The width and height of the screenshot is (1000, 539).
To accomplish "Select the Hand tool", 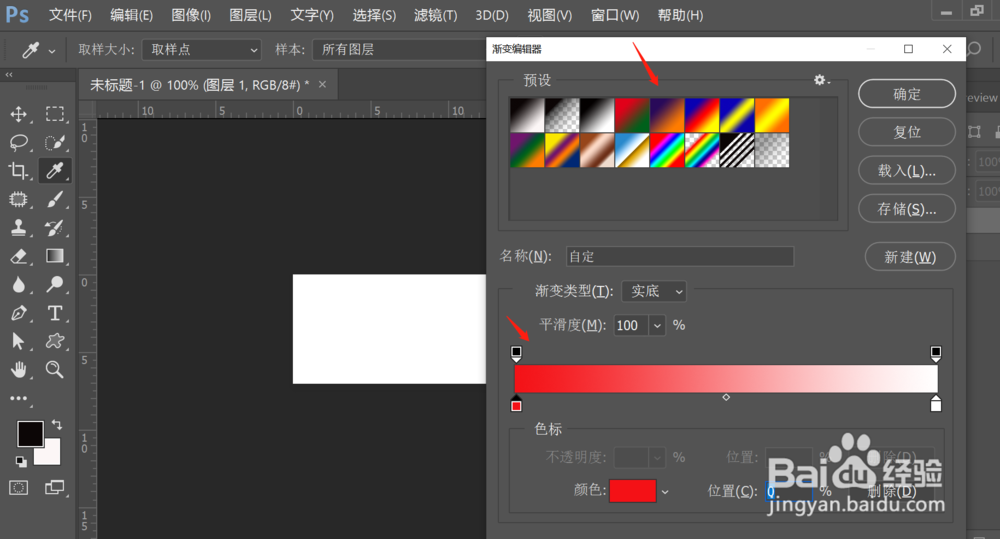I will [18, 369].
